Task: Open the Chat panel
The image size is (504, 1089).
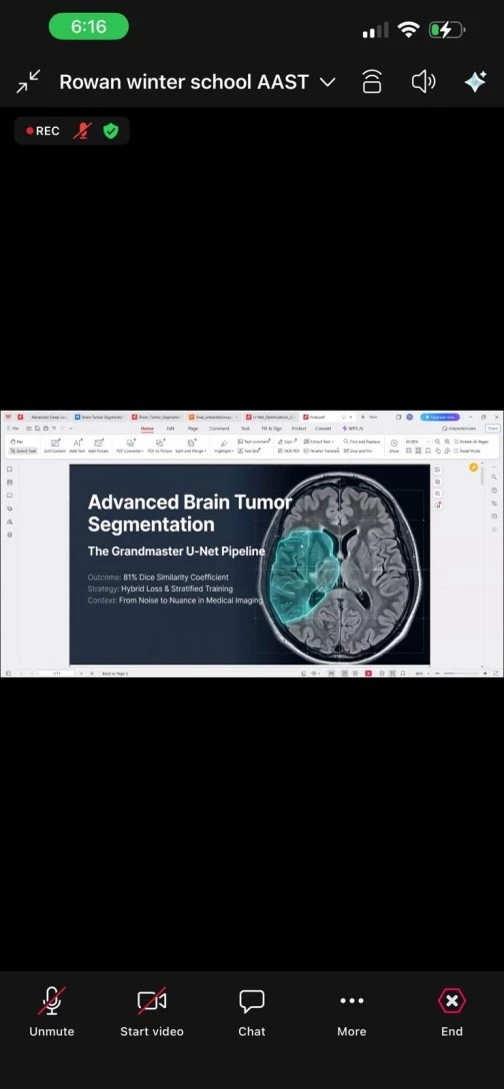Action: (251, 1001)
